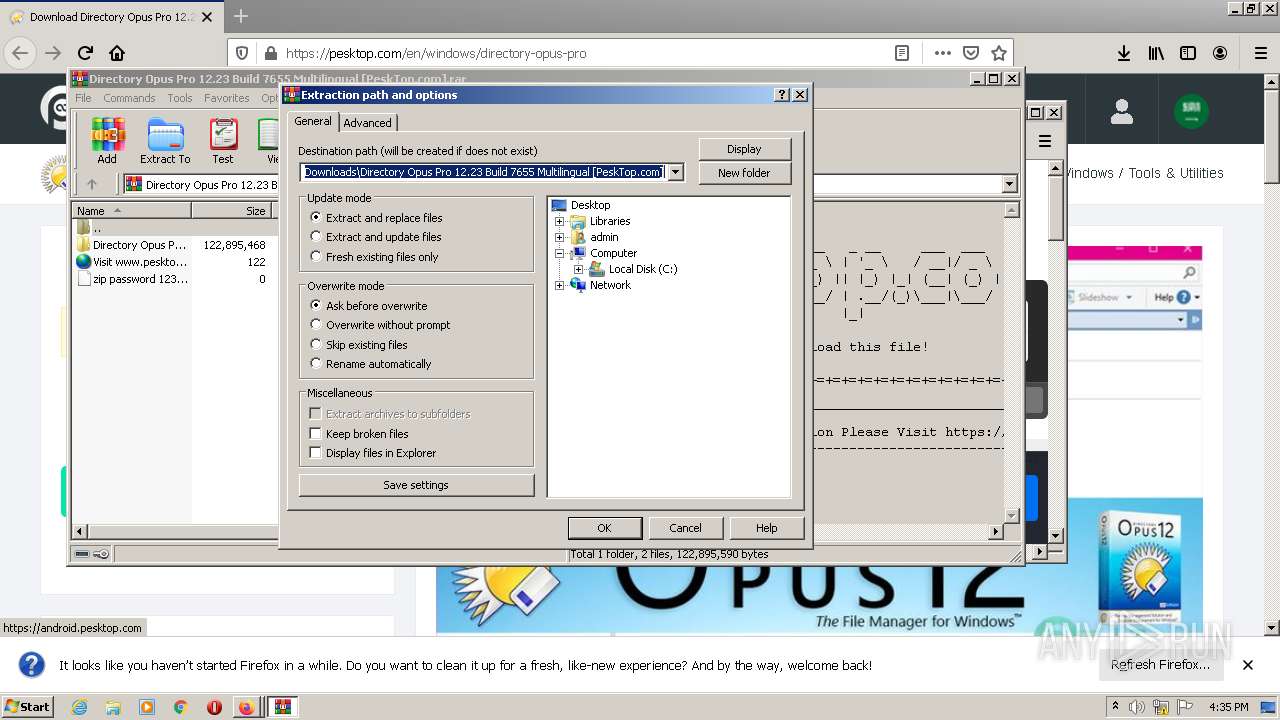Go up one level in WinRAR
This screenshot has width=1280, height=720.
click(92, 184)
